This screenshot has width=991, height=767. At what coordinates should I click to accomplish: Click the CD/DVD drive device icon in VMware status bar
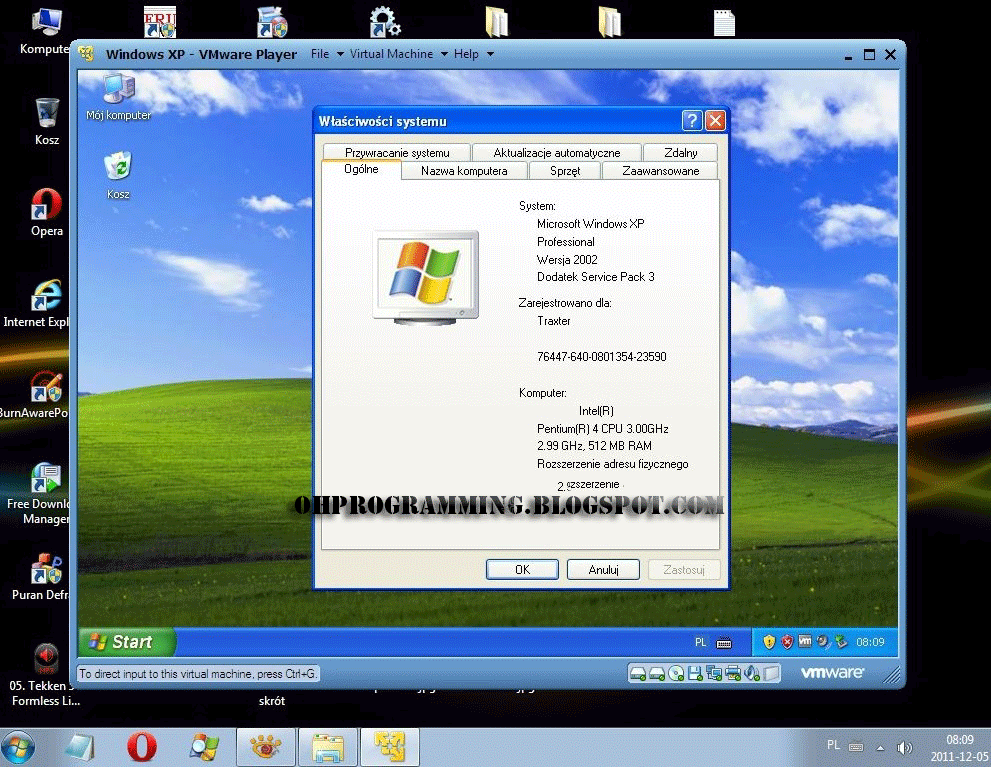point(676,673)
